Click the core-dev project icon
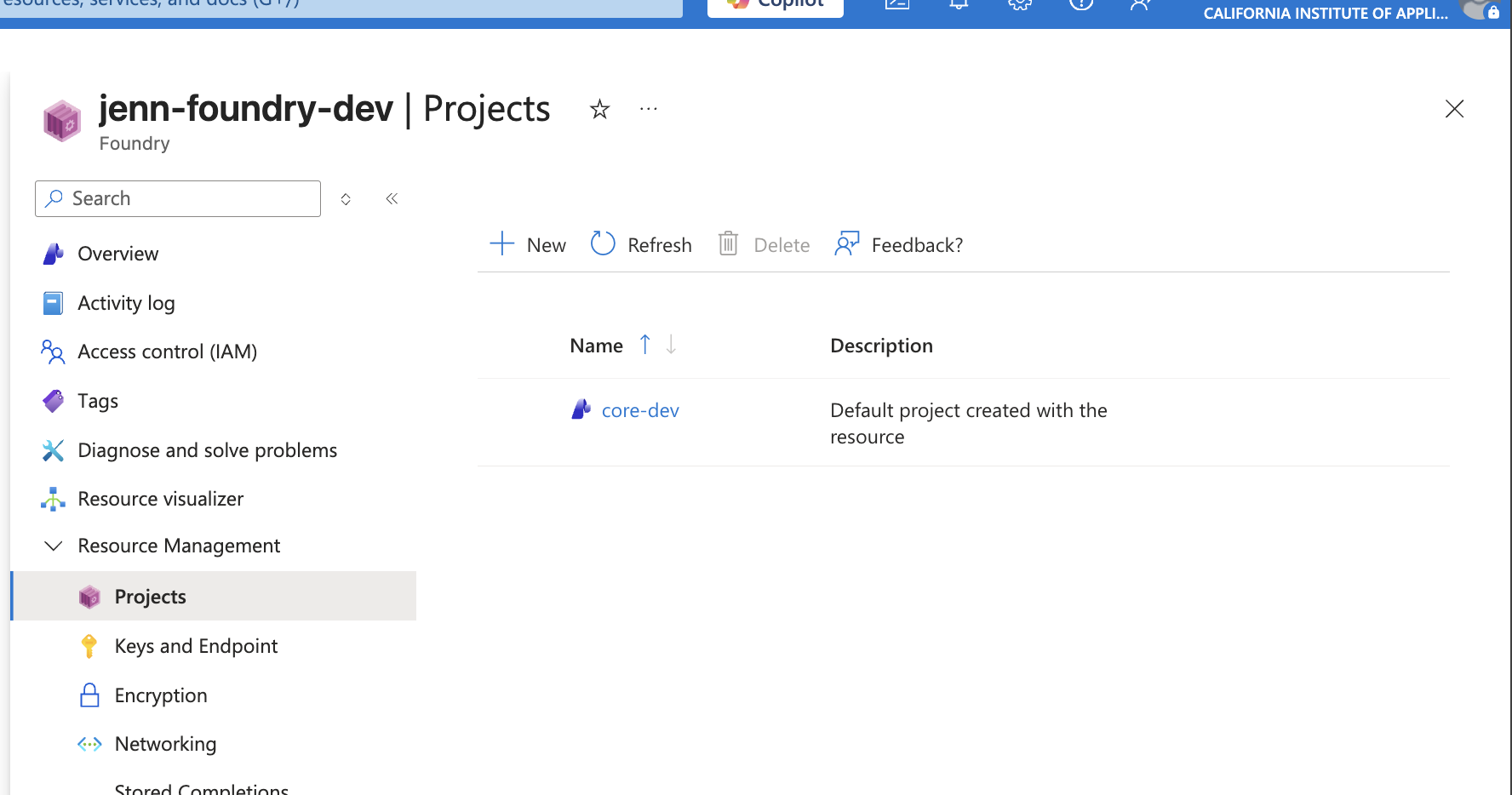1512x795 pixels. 581,409
